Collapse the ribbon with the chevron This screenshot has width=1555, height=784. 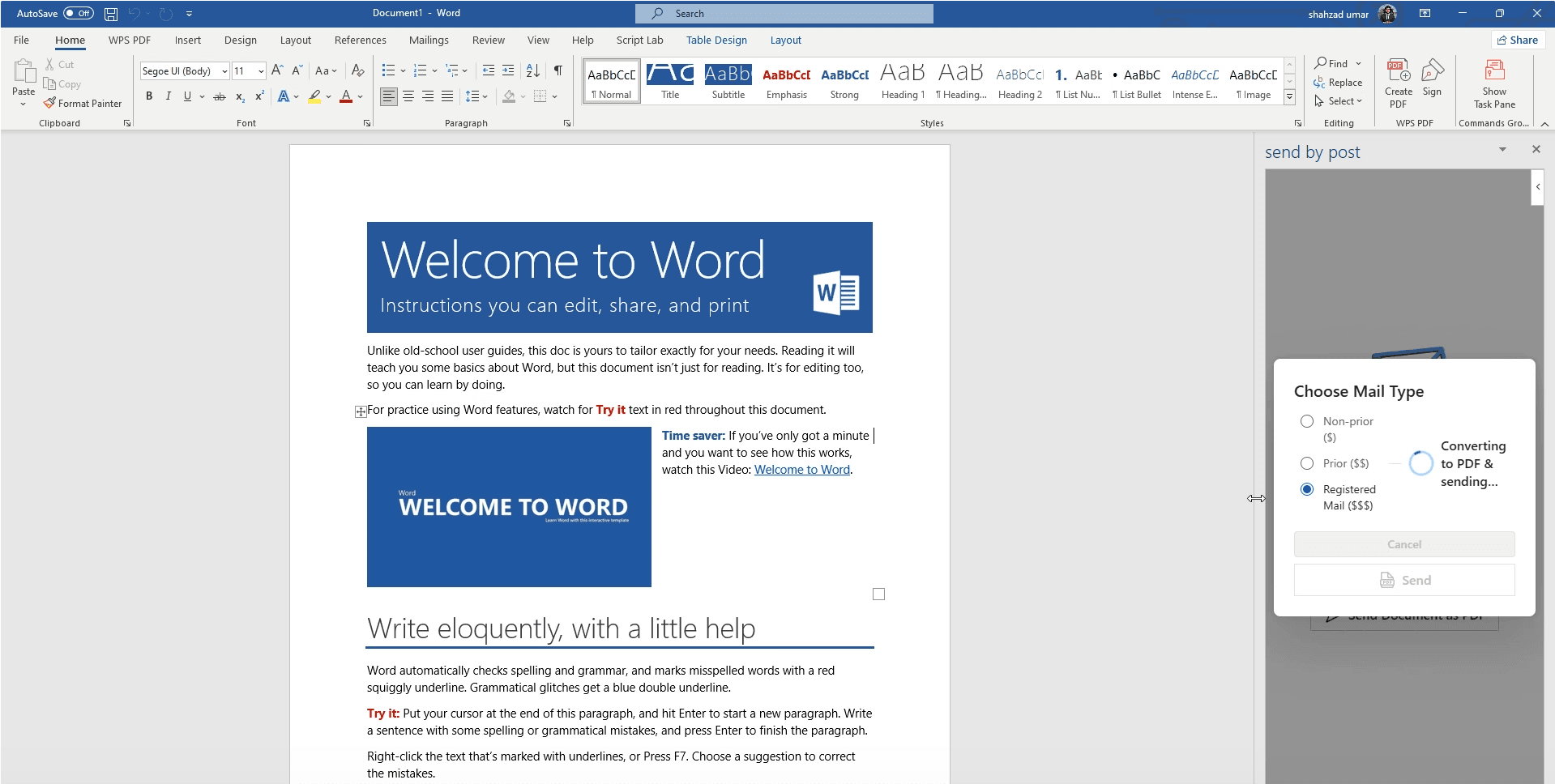click(1544, 124)
